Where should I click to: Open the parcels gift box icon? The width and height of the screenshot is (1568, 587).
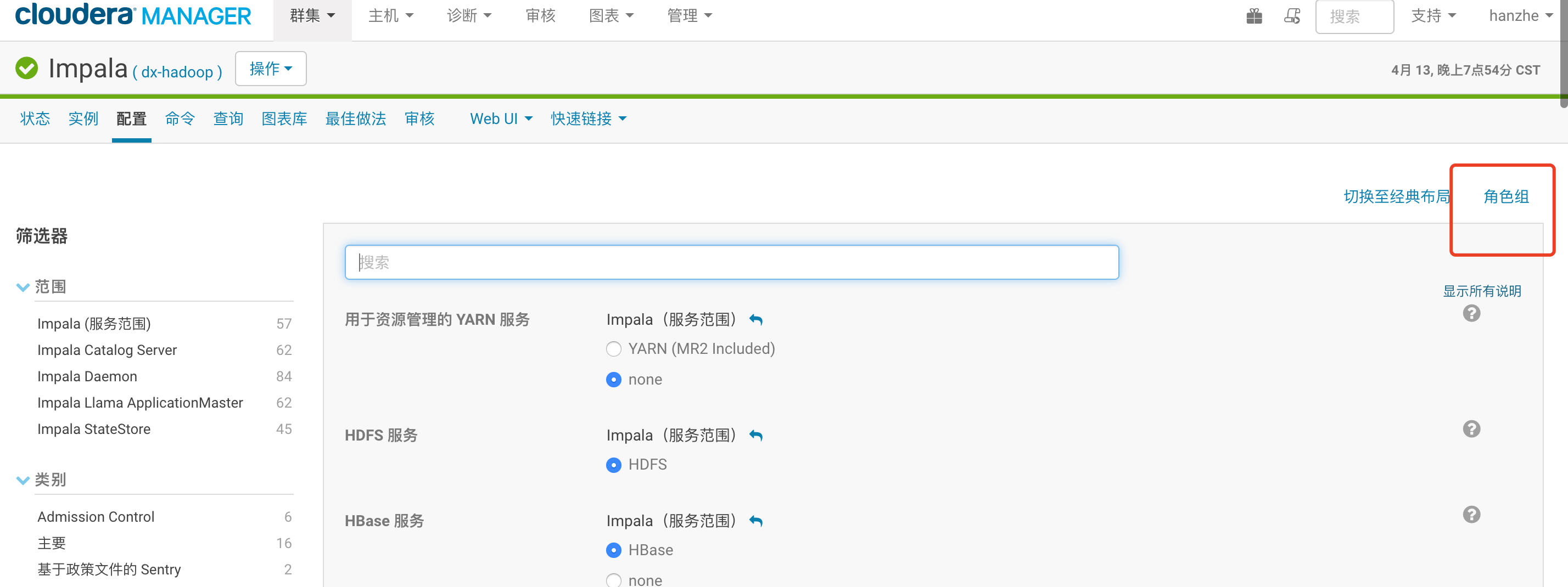coord(1254,16)
